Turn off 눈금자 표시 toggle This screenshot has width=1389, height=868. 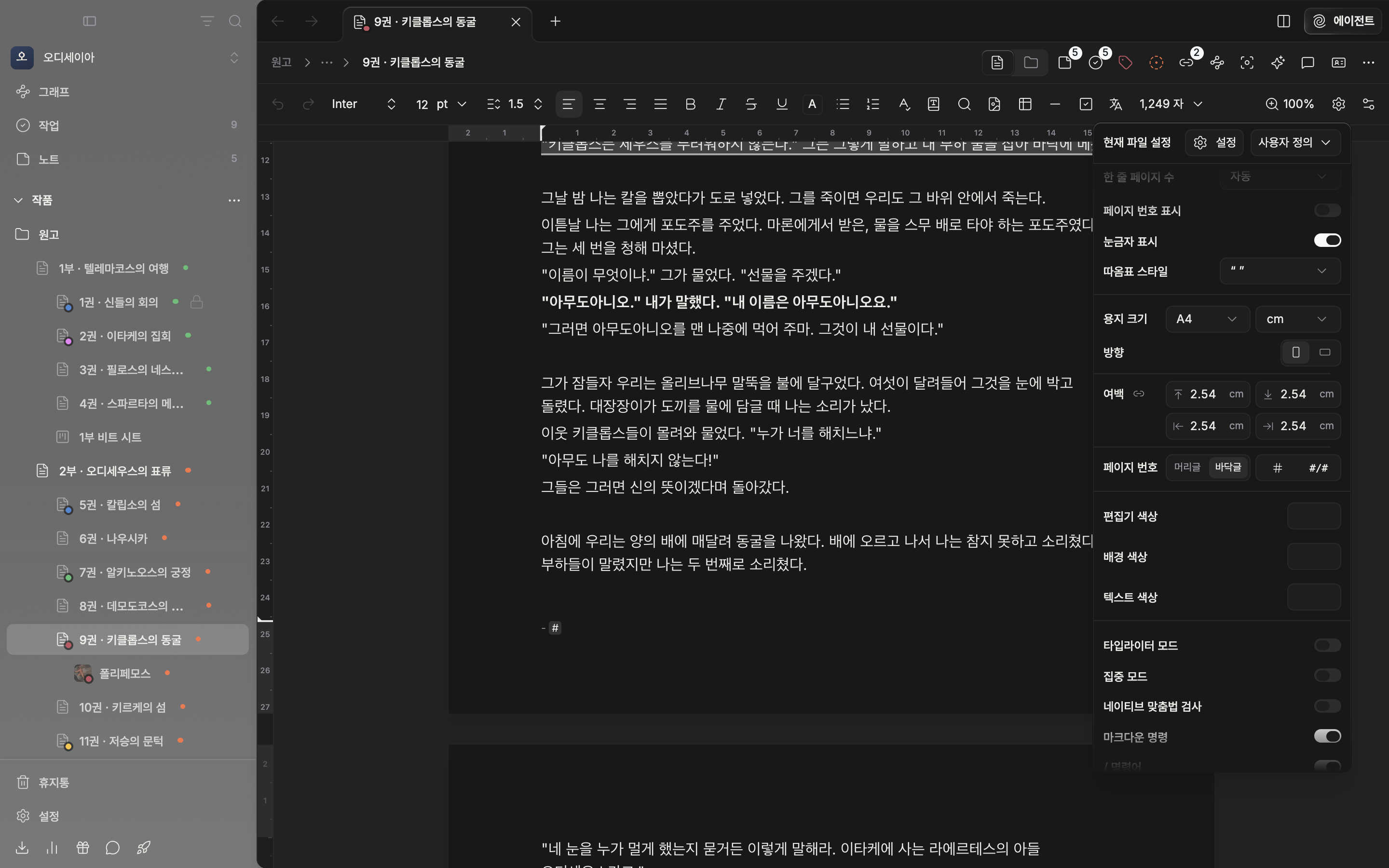1327,241
